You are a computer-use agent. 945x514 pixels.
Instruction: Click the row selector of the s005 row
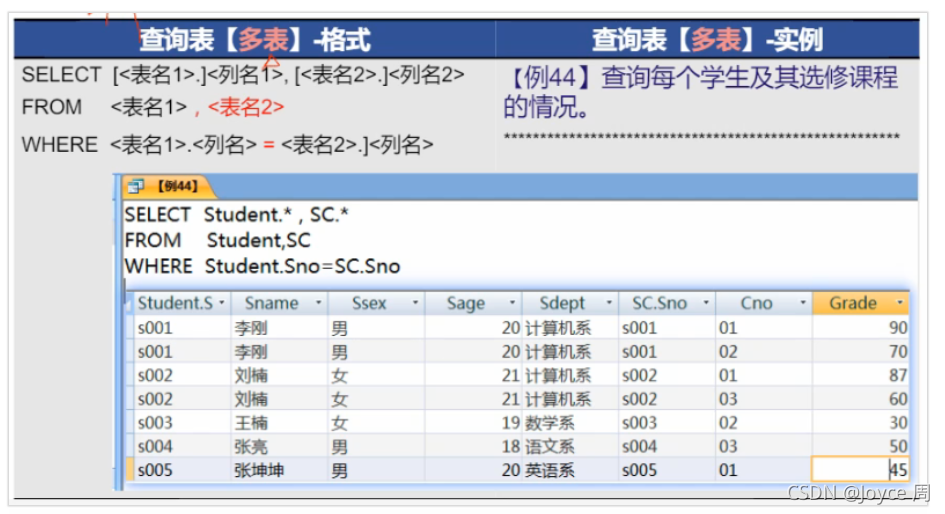(x=129, y=469)
